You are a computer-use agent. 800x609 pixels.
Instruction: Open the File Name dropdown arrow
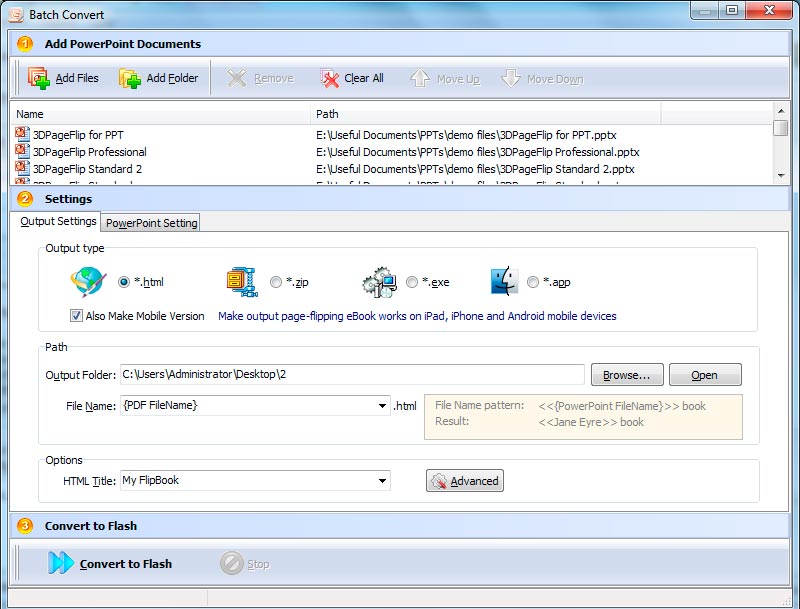click(382, 406)
